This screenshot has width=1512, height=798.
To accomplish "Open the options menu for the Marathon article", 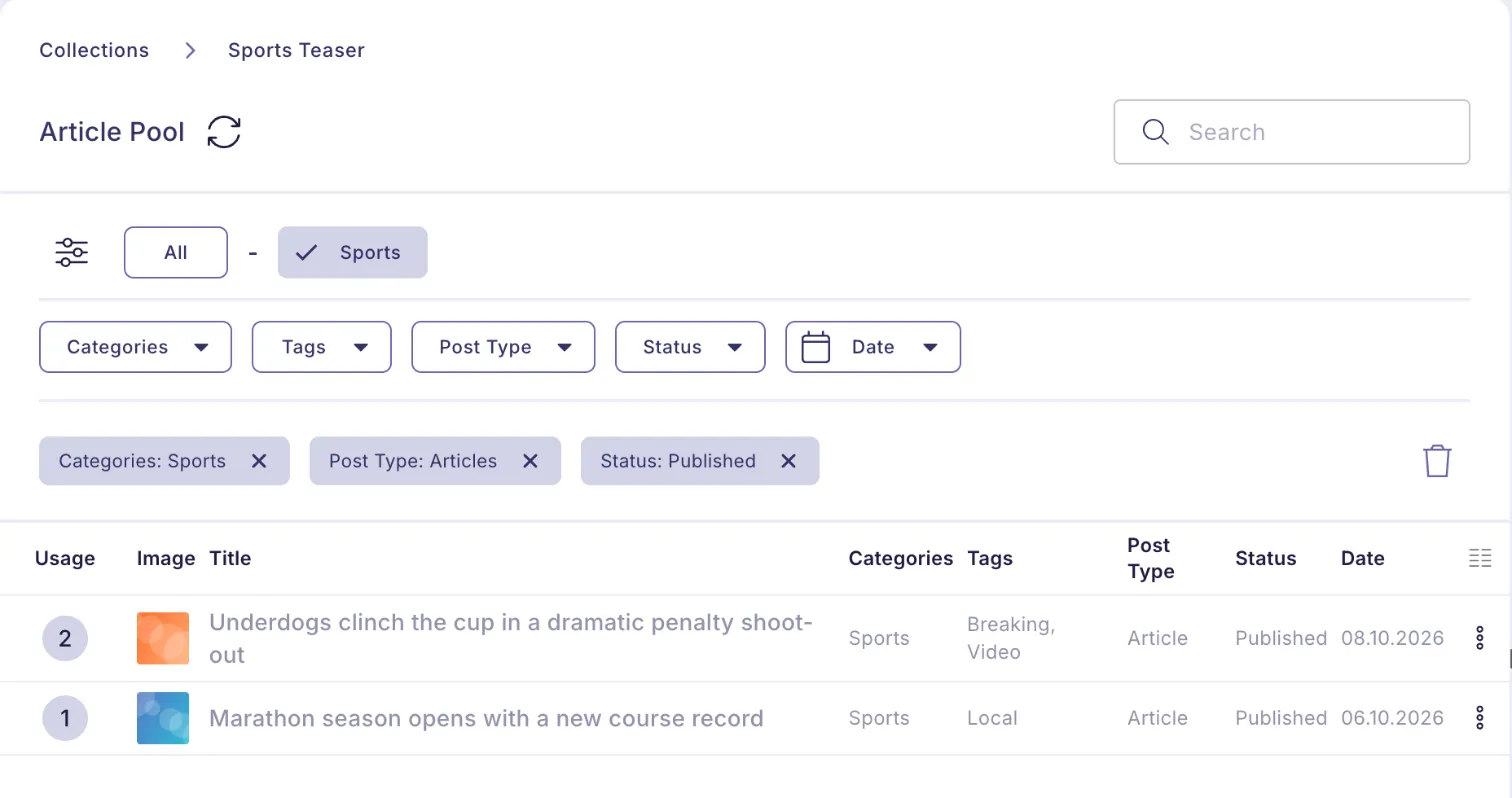I will [x=1480, y=718].
